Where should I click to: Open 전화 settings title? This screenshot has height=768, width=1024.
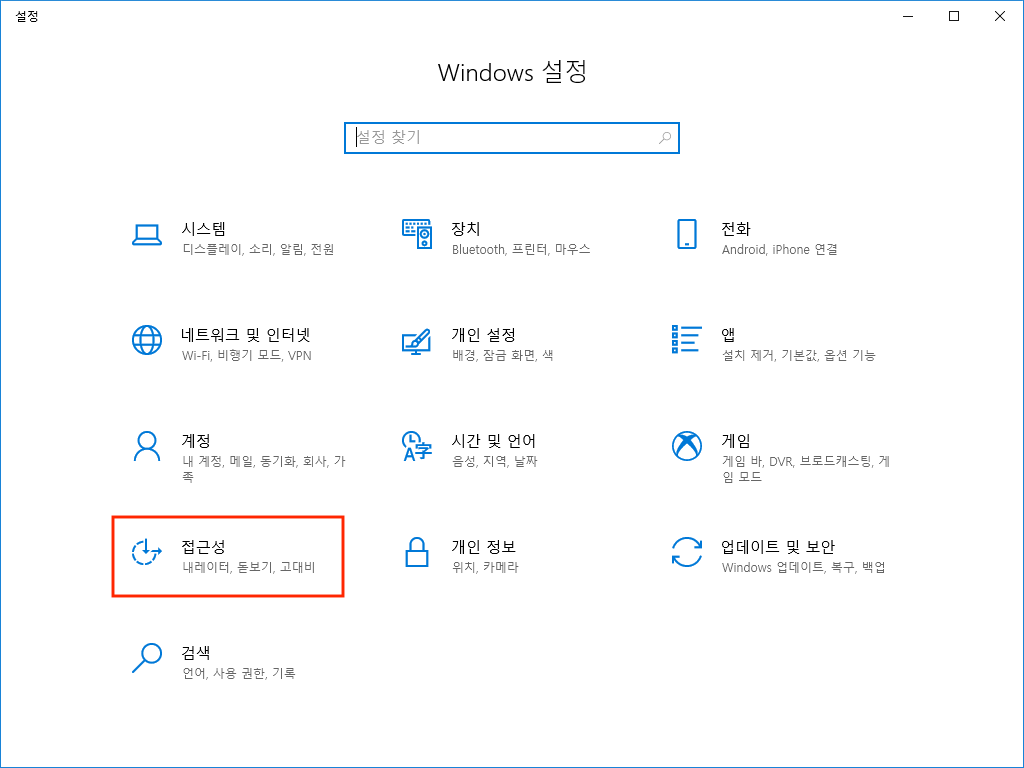(735, 229)
